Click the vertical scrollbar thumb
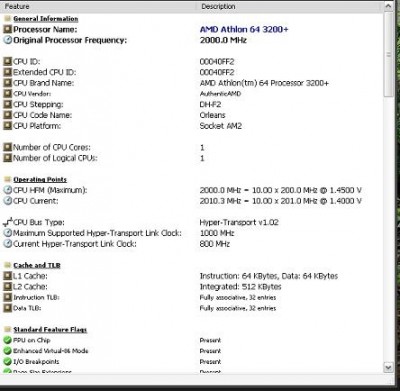 pyautogui.click(x=388, y=54)
